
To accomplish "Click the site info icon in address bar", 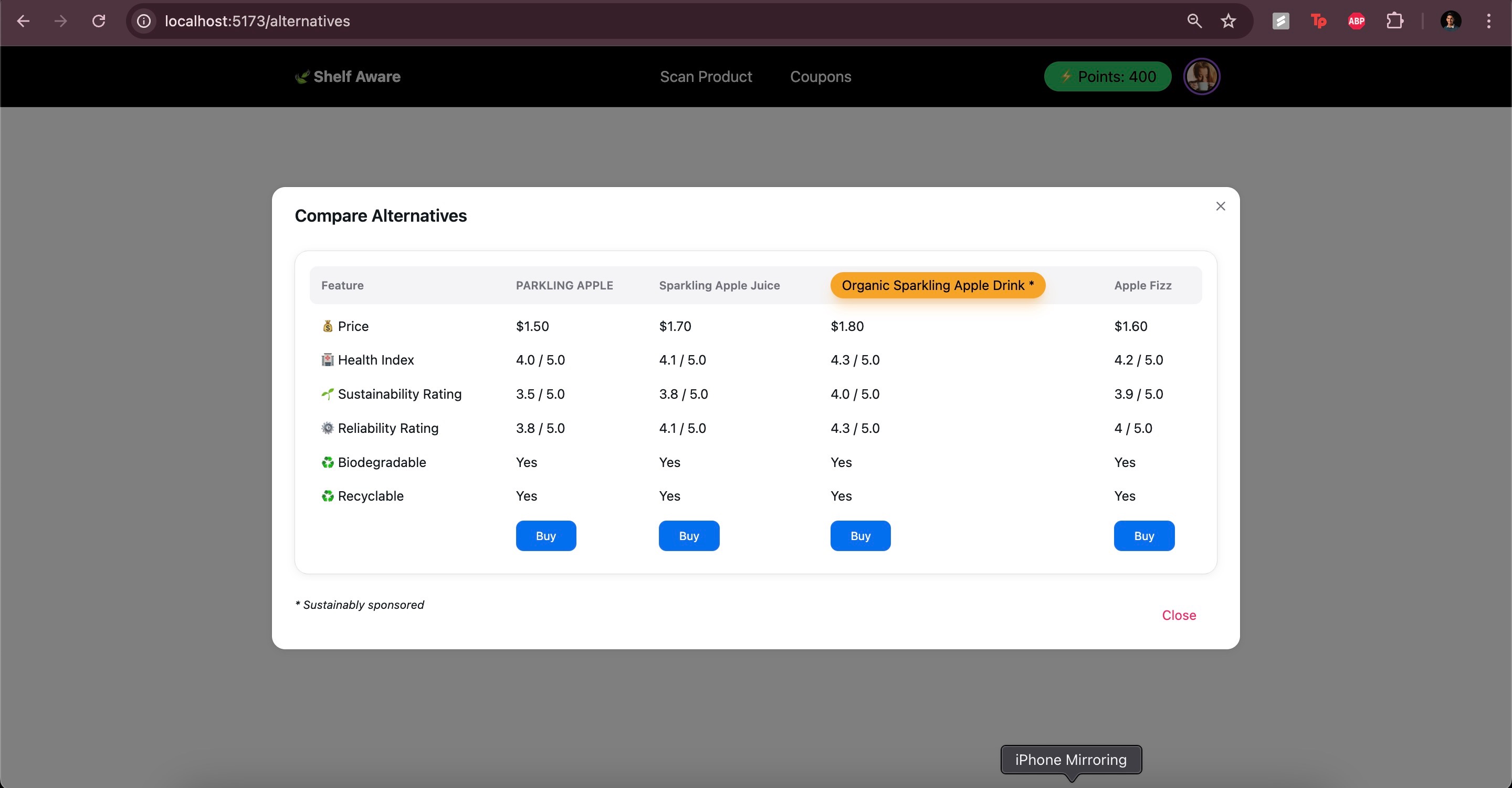I will tap(144, 21).
